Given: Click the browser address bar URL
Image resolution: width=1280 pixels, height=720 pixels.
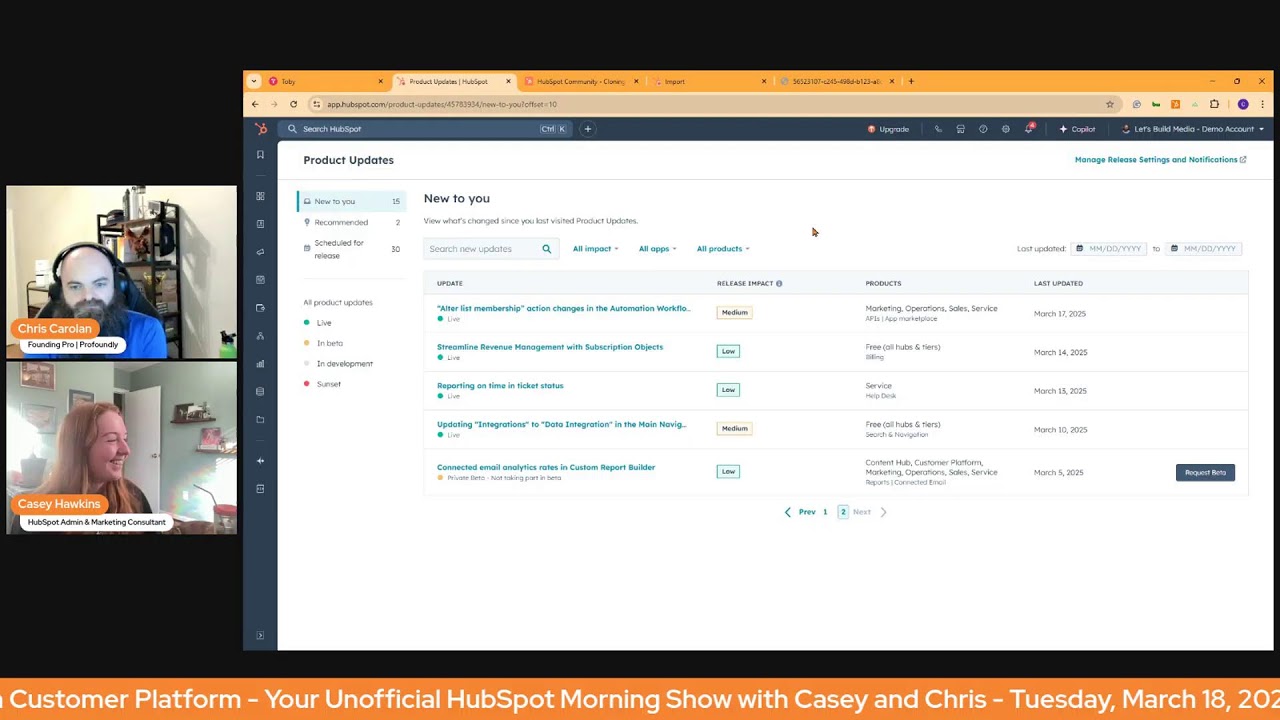Looking at the screenshot, I should pyautogui.click(x=442, y=104).
